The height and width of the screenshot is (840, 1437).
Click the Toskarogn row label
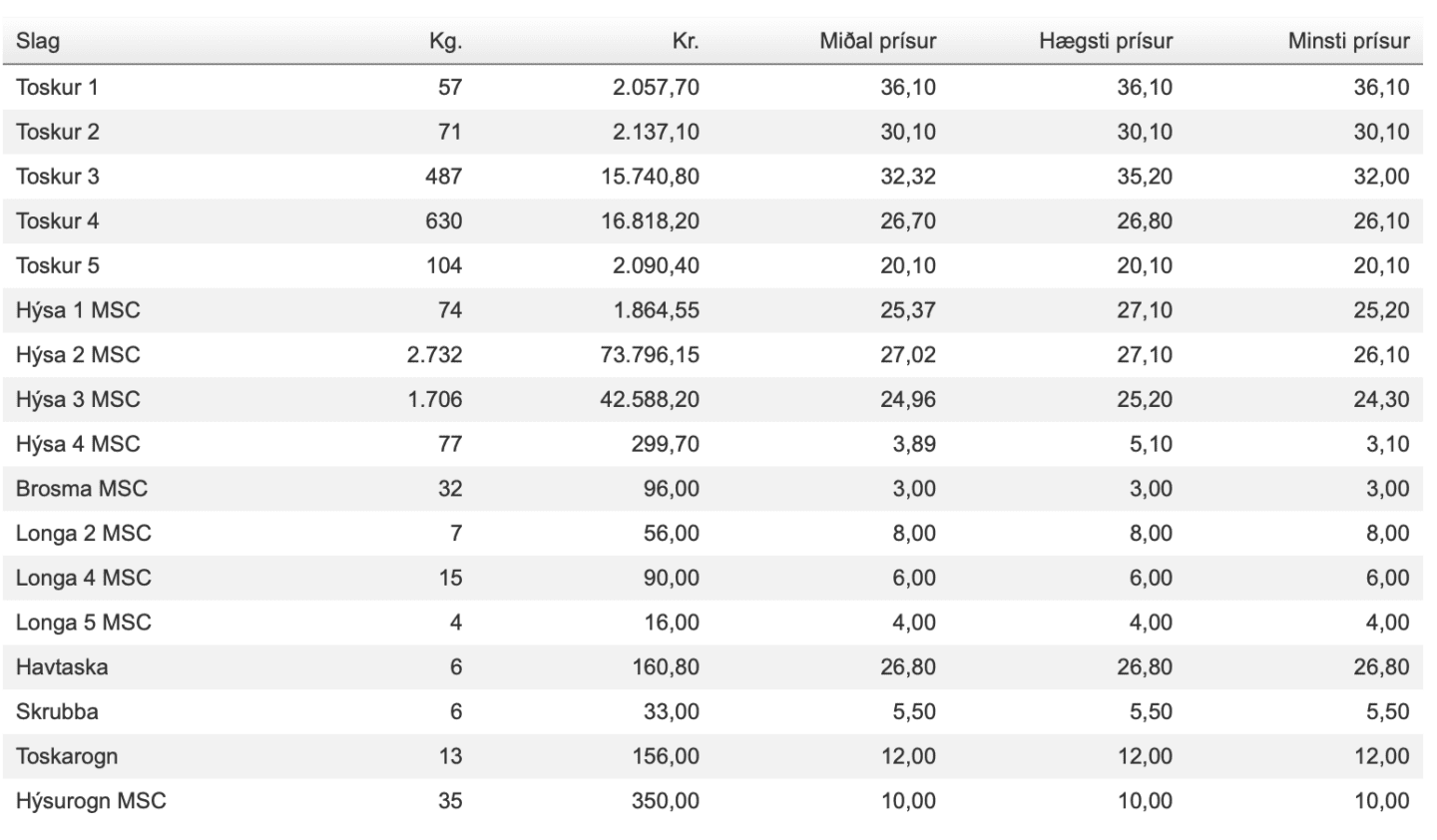(67, 756)
